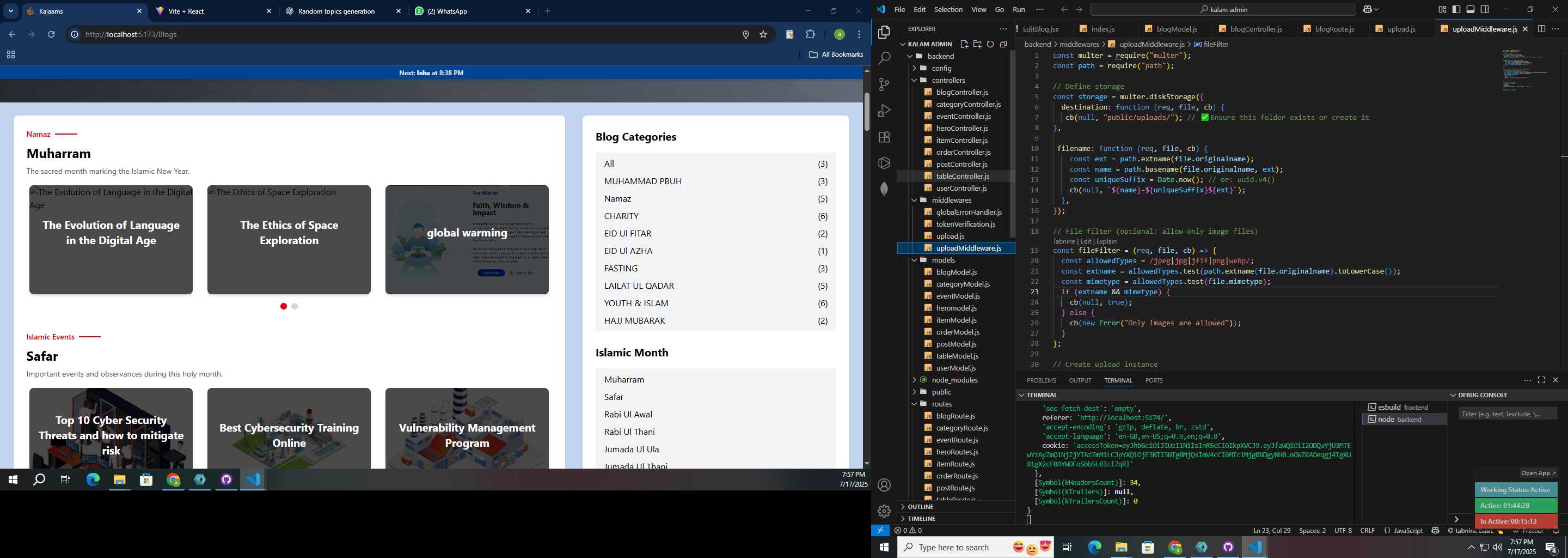Open the Search view in VS Code activity bar
Screen dimensions: 1568x558
(x=884, y=58)
